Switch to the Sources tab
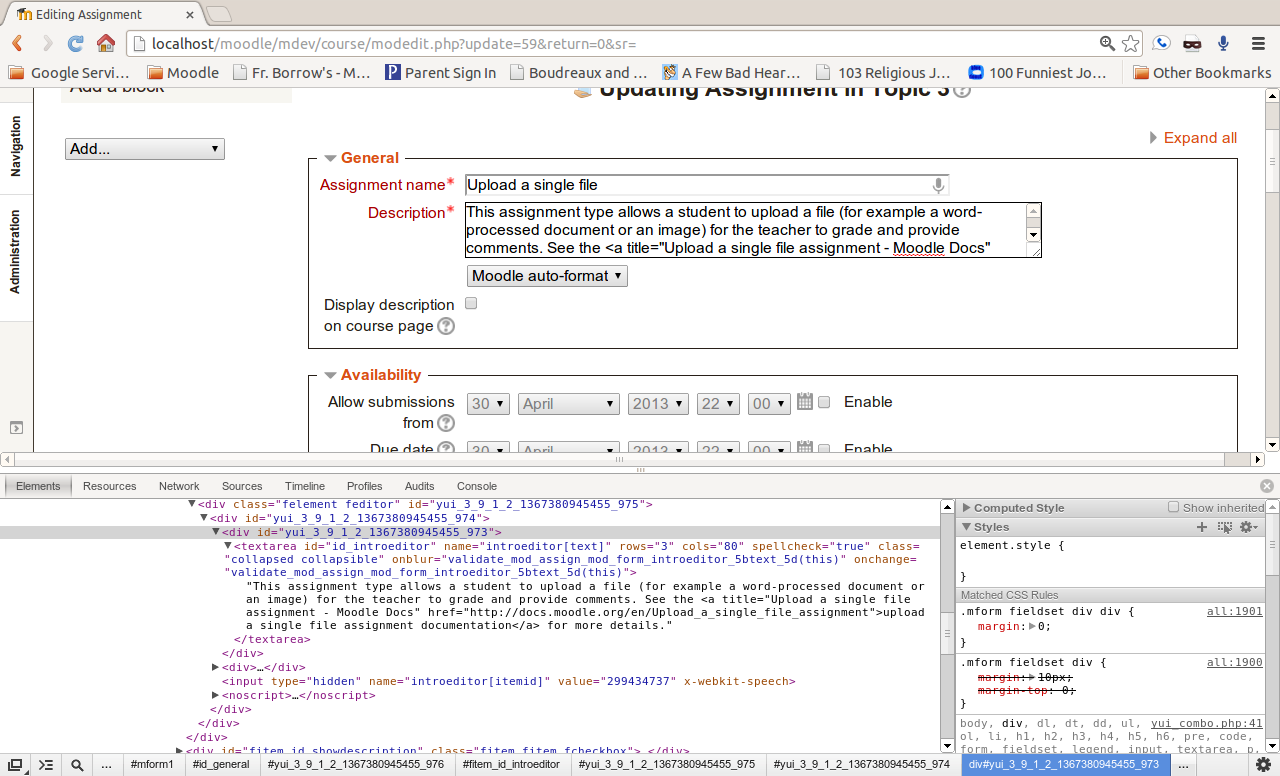This screenshot has height=776, width=1280. coord(242,486)
